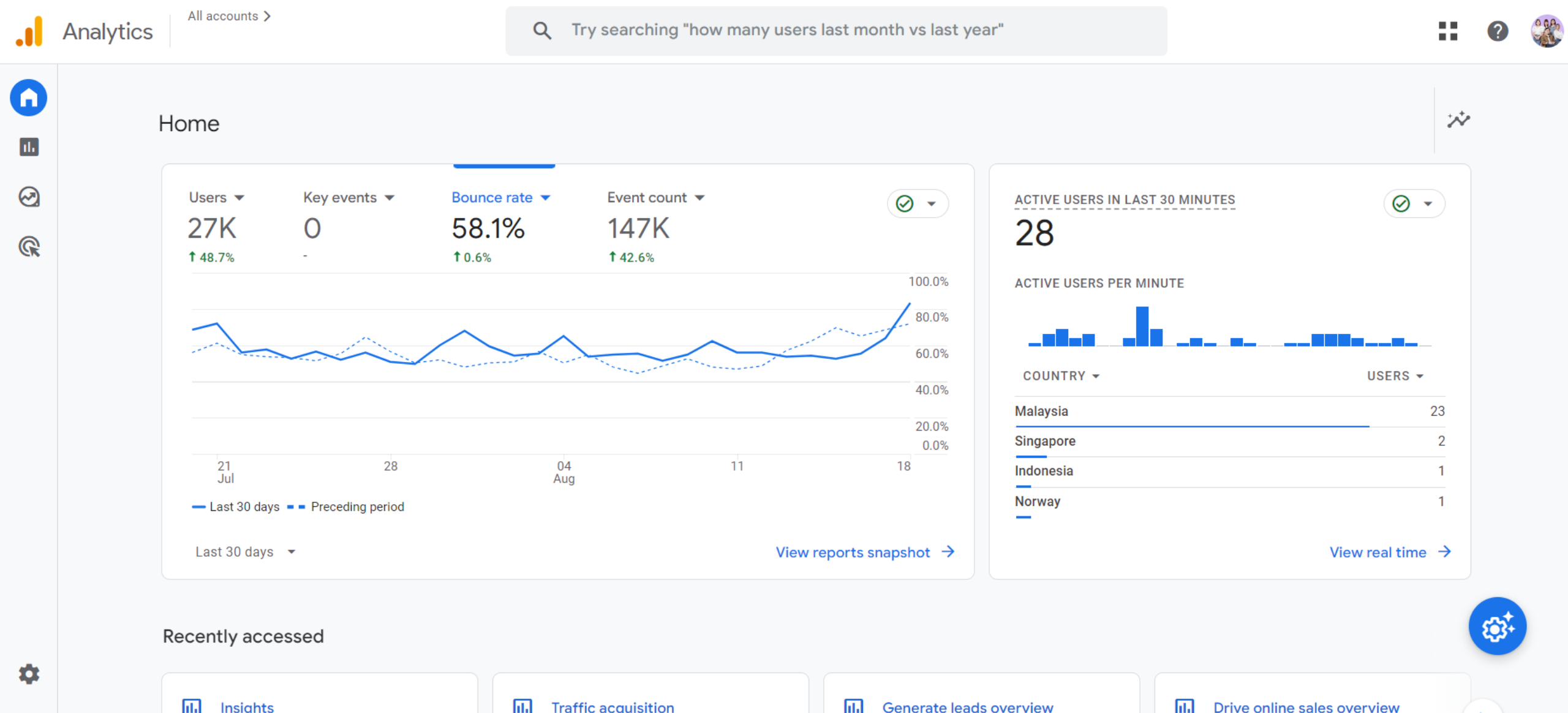Open the Insights sparkline icon

[x=1458, y=119]
